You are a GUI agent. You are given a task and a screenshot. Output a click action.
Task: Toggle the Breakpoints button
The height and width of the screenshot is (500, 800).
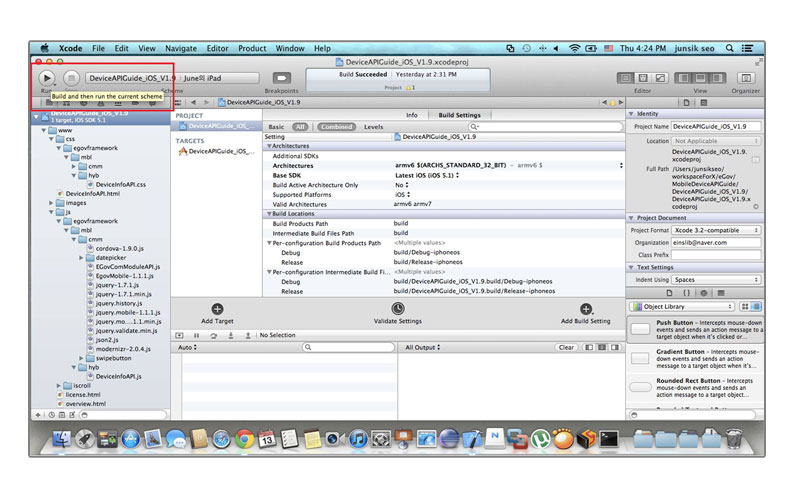(x=281, y=77)
